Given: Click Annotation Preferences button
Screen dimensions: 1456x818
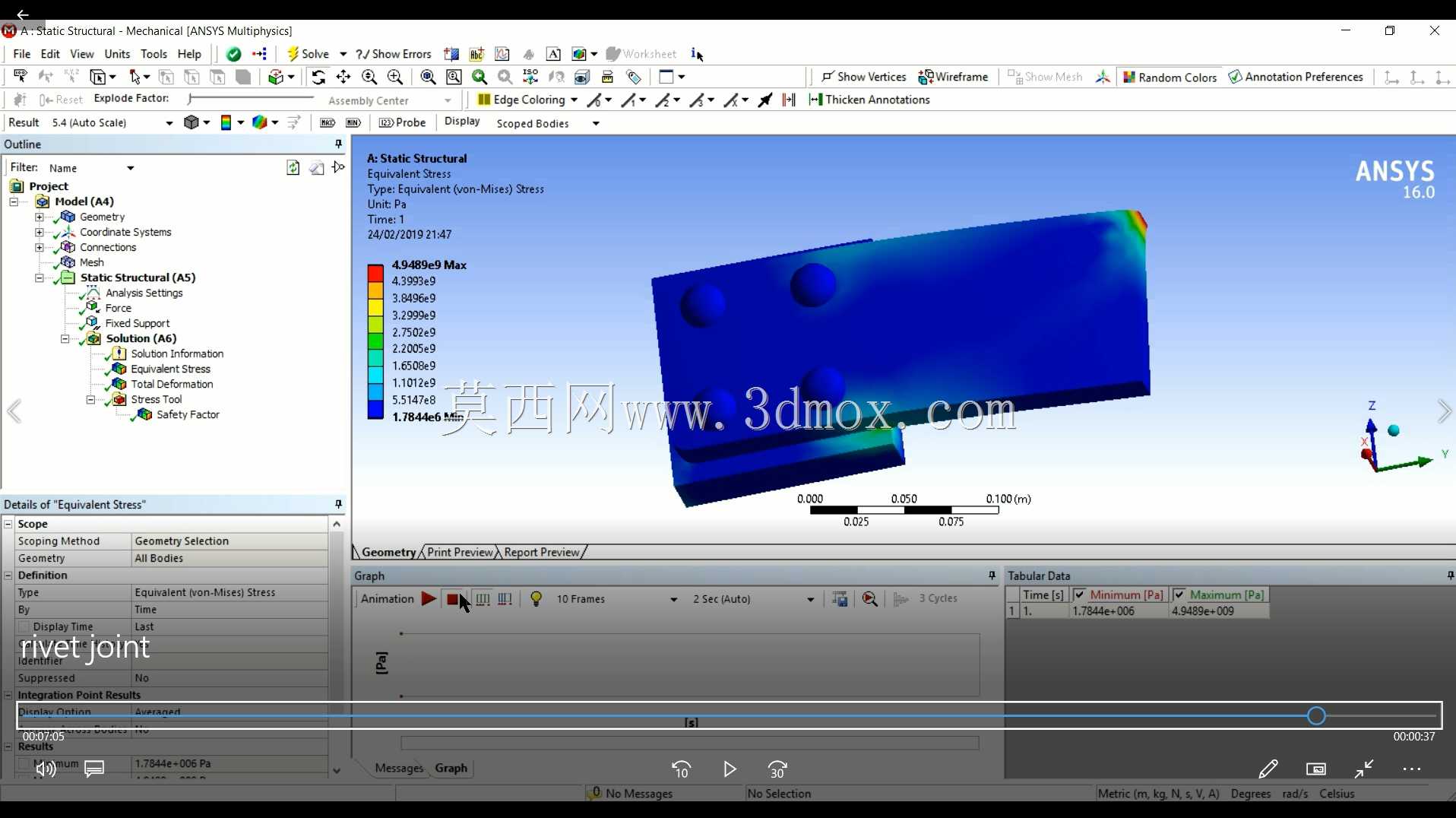Looking at the screenshot, I should click(1296, 77).
